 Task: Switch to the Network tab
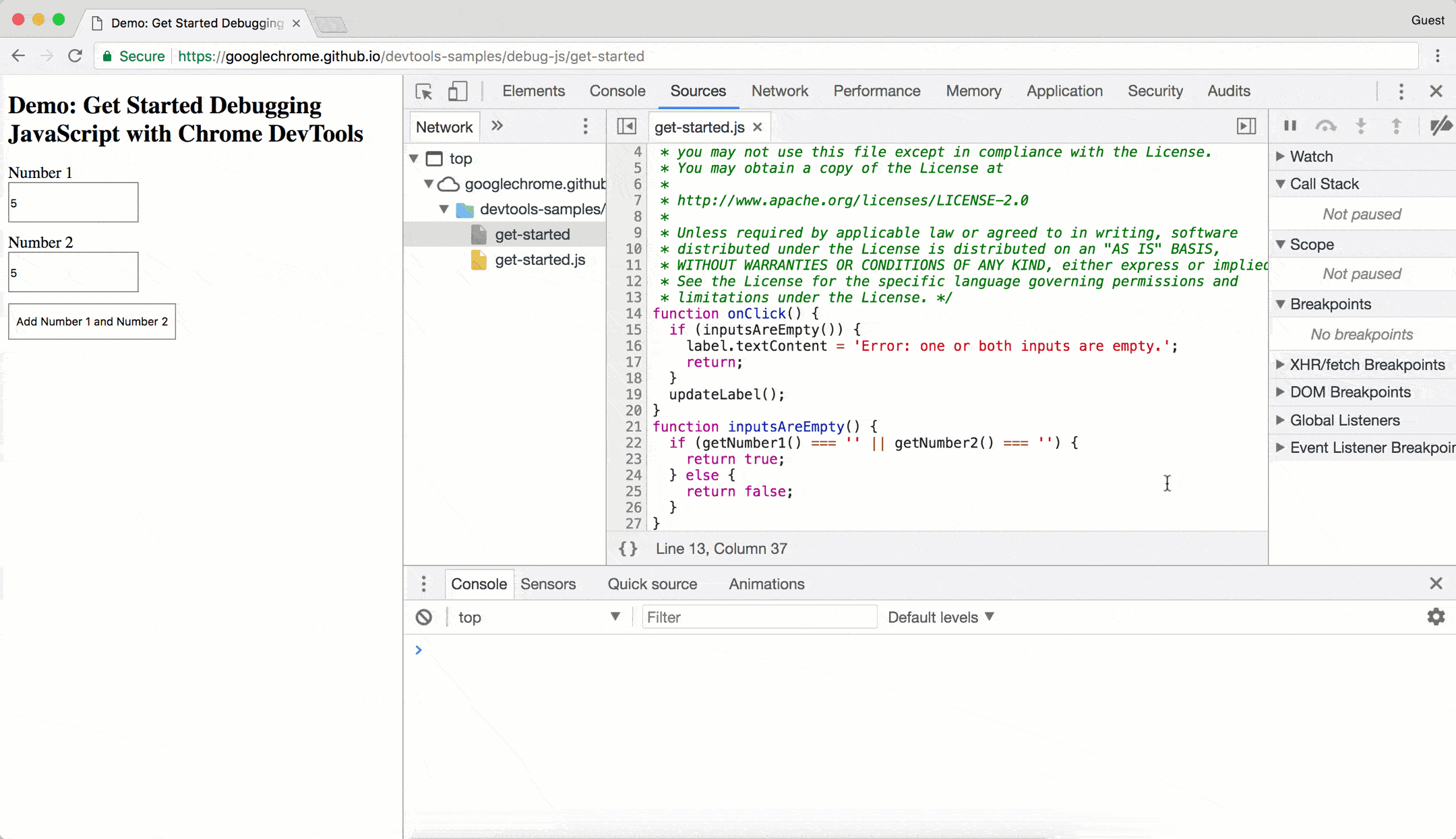point(779,91)
